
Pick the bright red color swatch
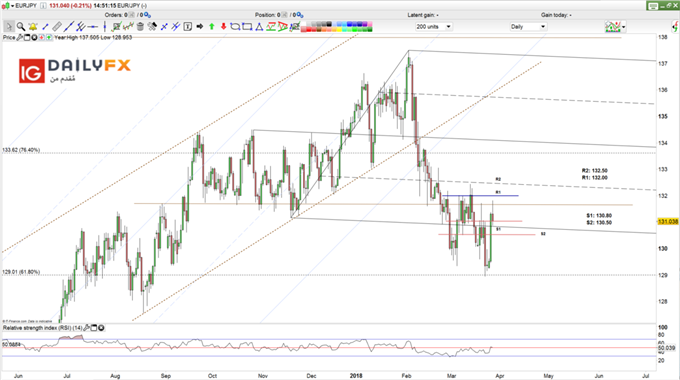pos(309,29)
